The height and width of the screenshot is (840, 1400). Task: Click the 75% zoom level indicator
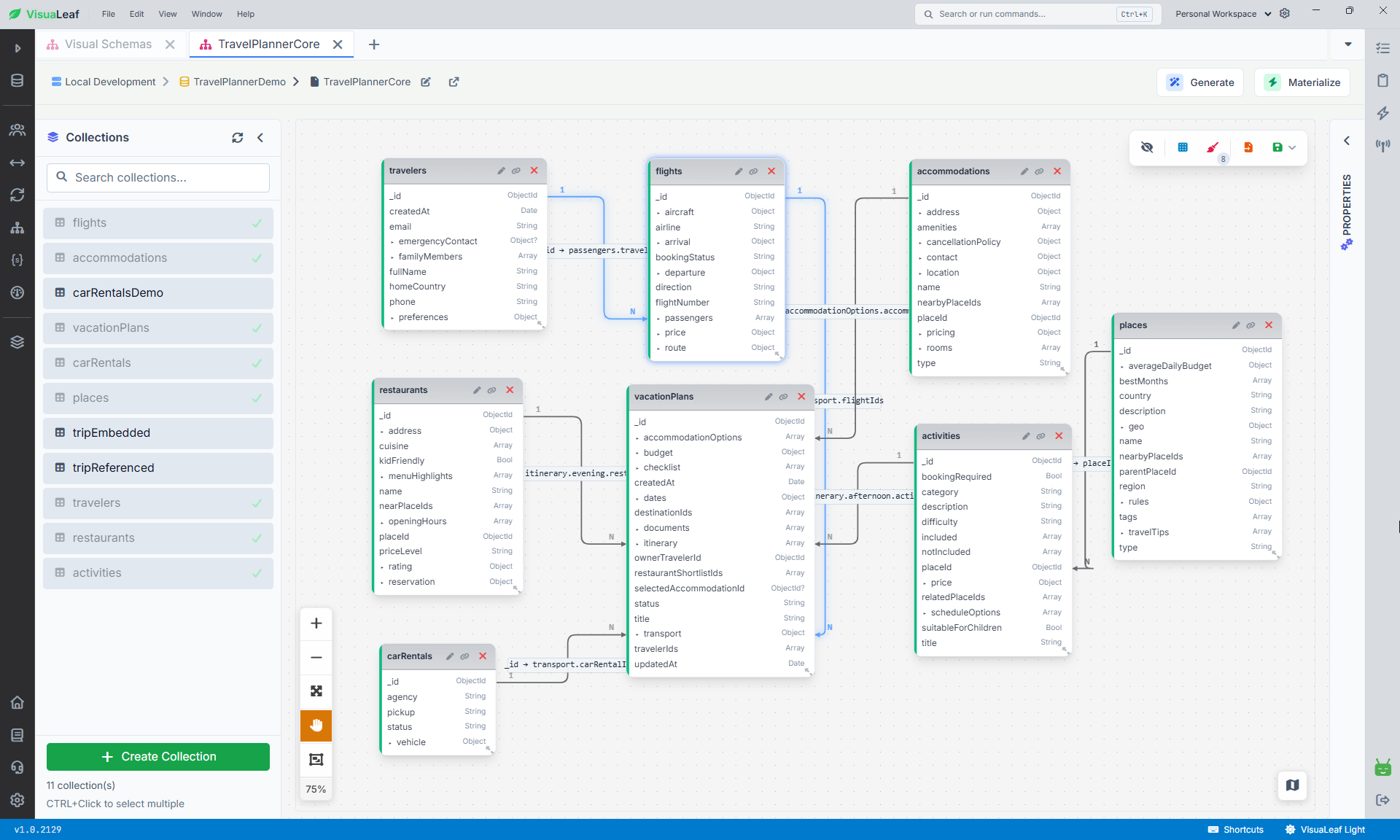tap(316, 789)
